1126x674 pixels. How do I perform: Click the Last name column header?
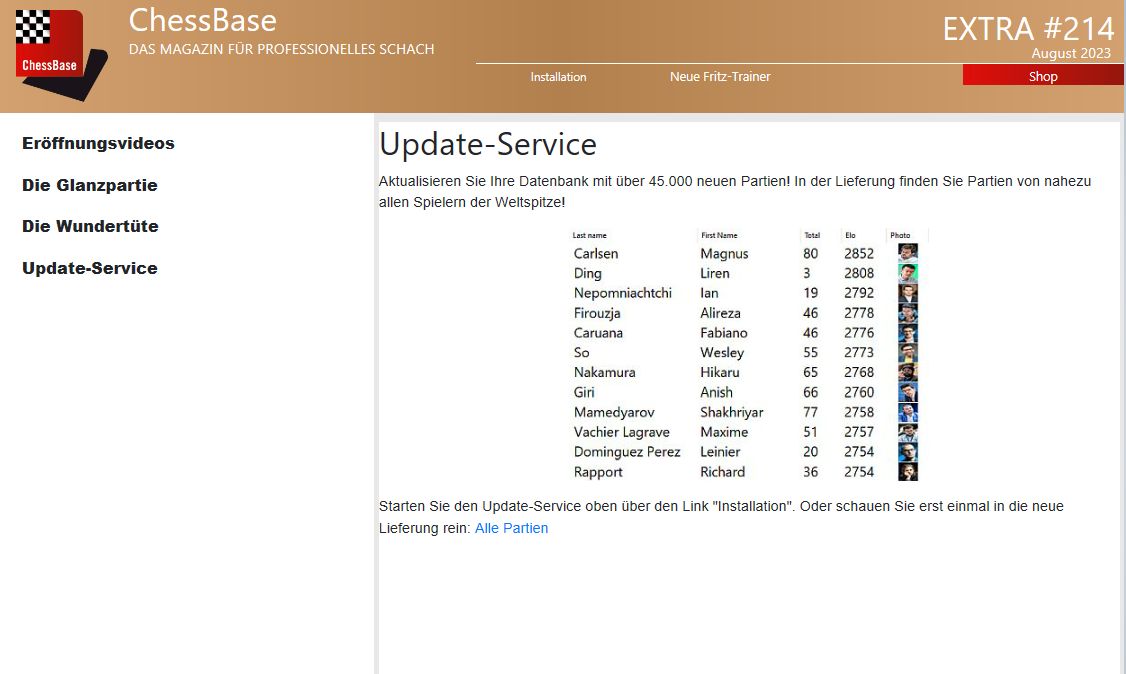(590, 235)
